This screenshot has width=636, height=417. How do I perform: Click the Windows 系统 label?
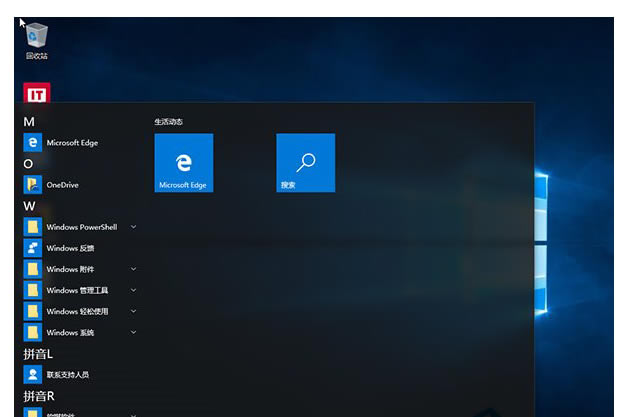70,333
